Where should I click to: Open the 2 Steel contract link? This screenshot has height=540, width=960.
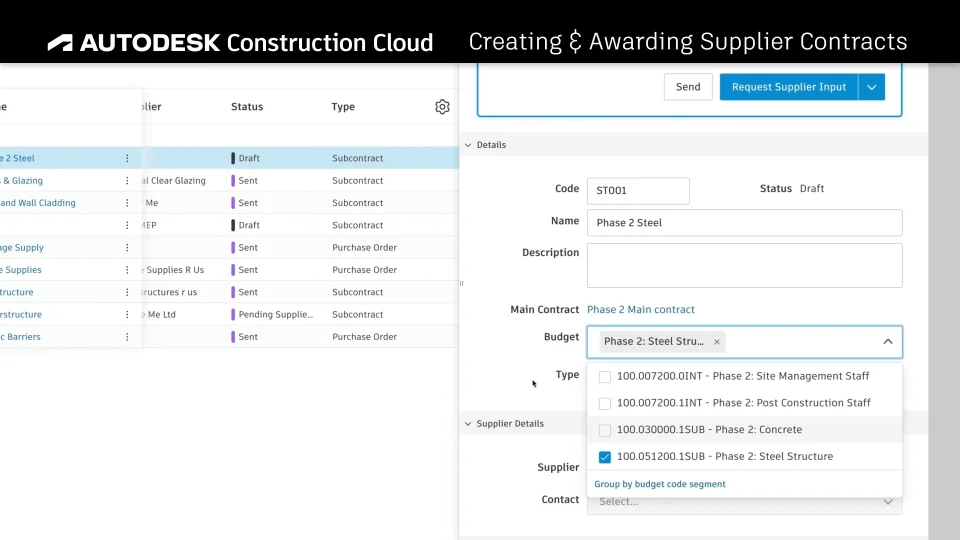[17, 158]
